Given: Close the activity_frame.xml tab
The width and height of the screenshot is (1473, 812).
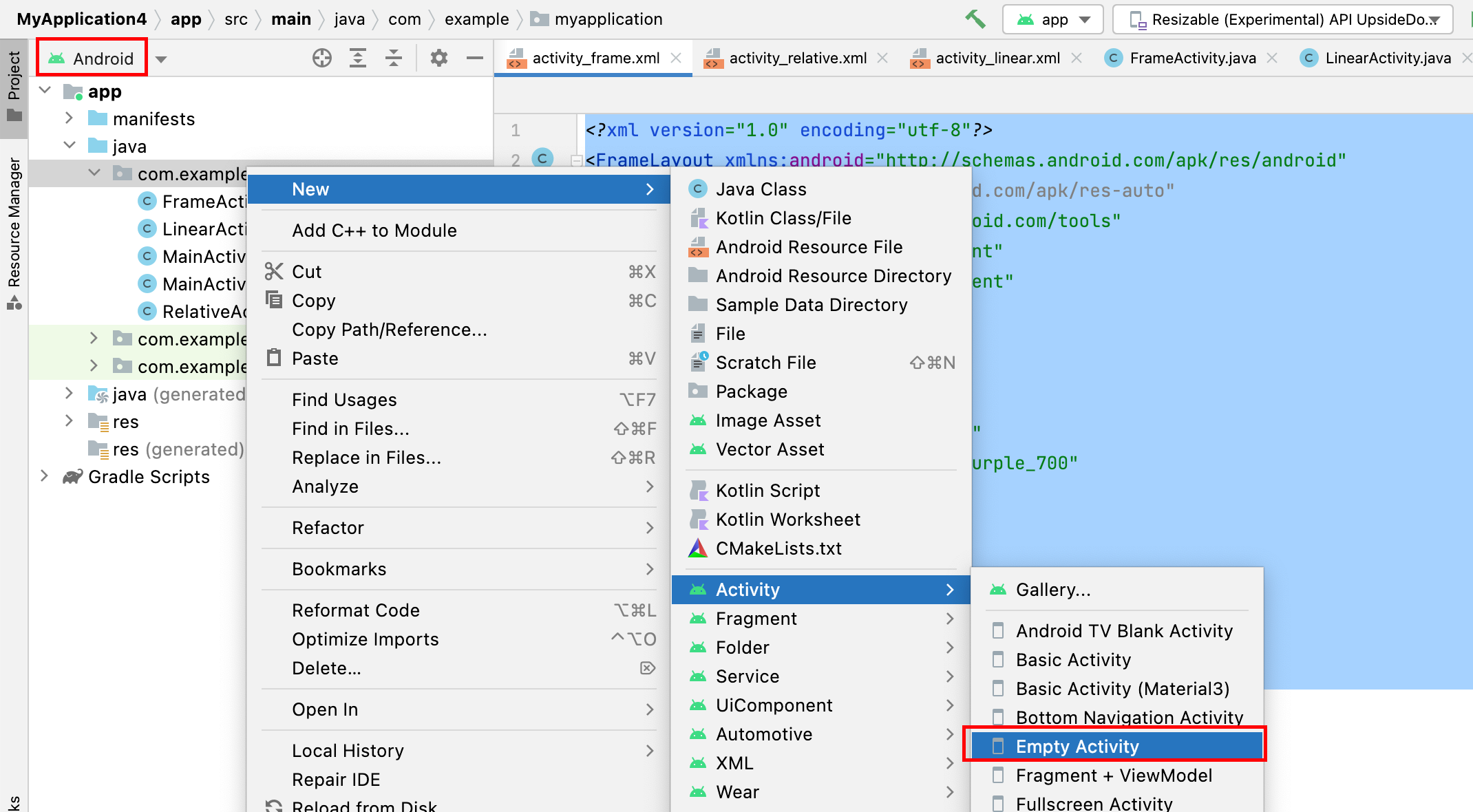Looking at the screenshot, I should click(677, 58).
